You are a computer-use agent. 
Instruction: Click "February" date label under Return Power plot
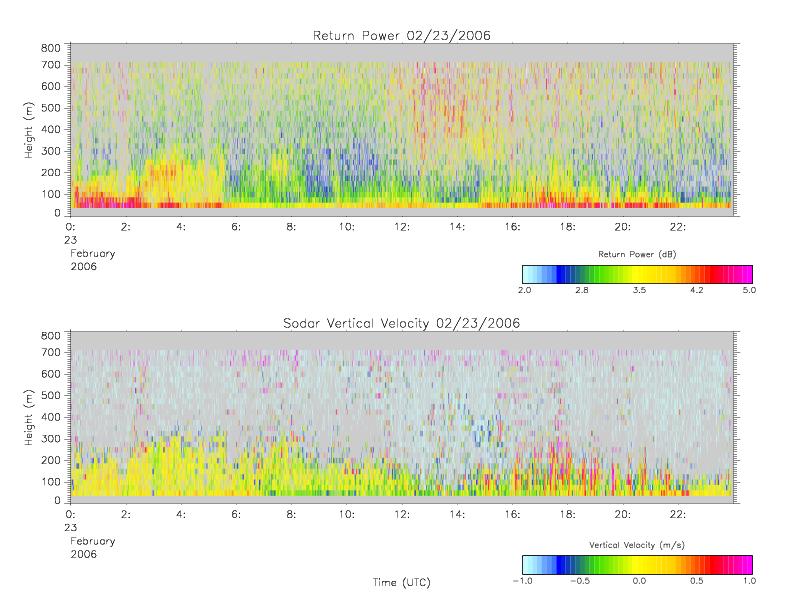(92, 254)
